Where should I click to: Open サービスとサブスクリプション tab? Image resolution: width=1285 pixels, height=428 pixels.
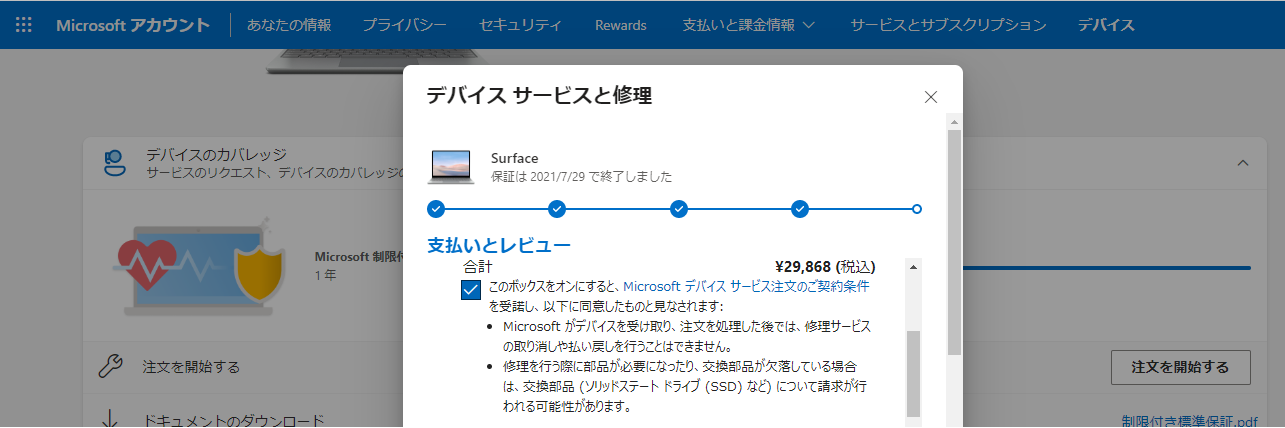[x=948, y=24]
